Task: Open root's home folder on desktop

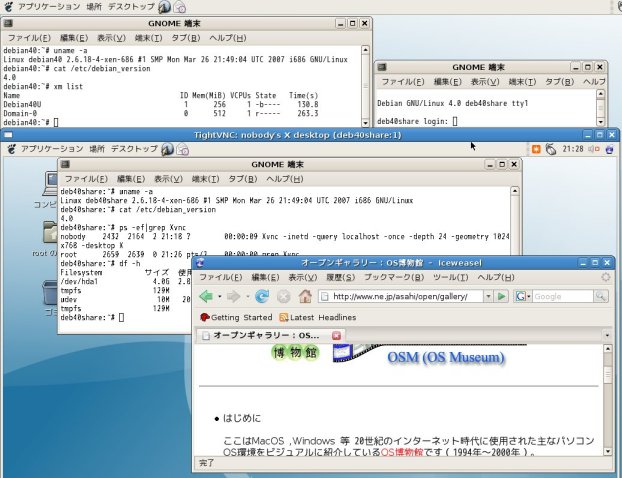Action: pos(50,232)
